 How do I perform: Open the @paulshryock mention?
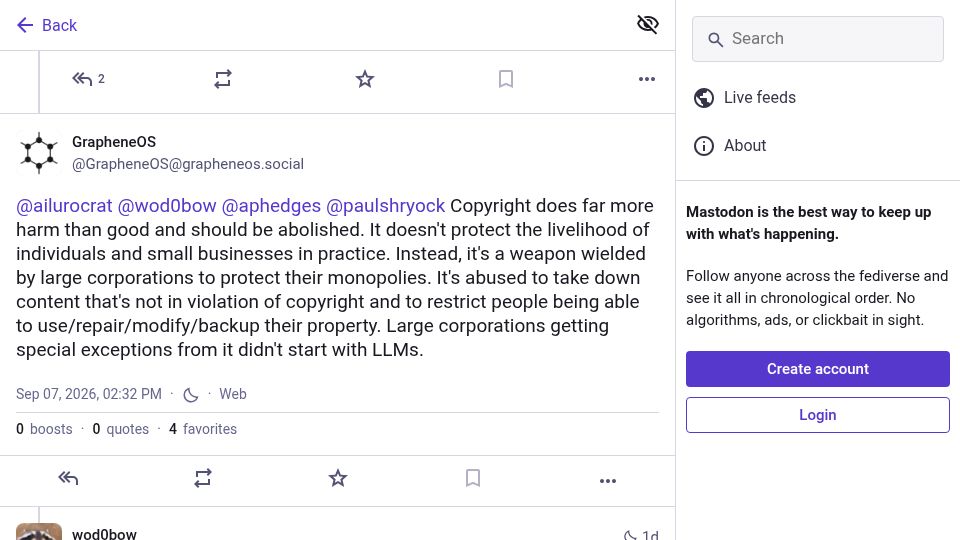(386, 206)
